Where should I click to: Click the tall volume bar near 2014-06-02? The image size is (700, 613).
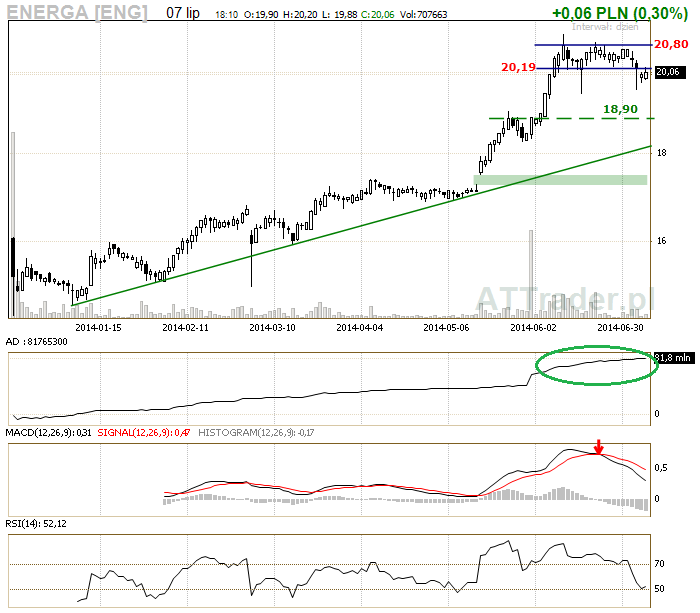pyautogui.click(x=531, y=274)
